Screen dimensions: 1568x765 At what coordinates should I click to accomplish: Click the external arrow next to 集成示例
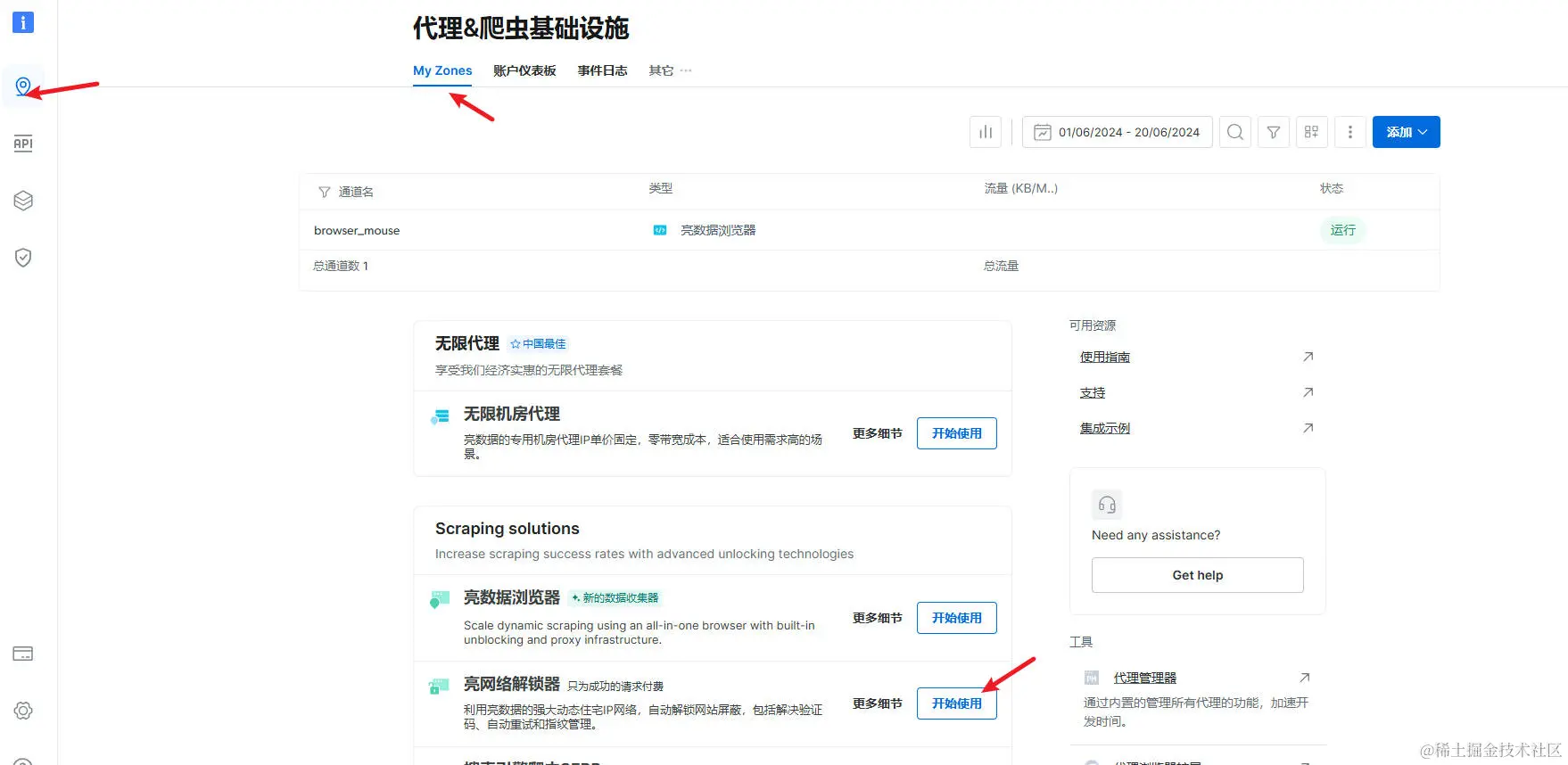[x=1308, y=428]
